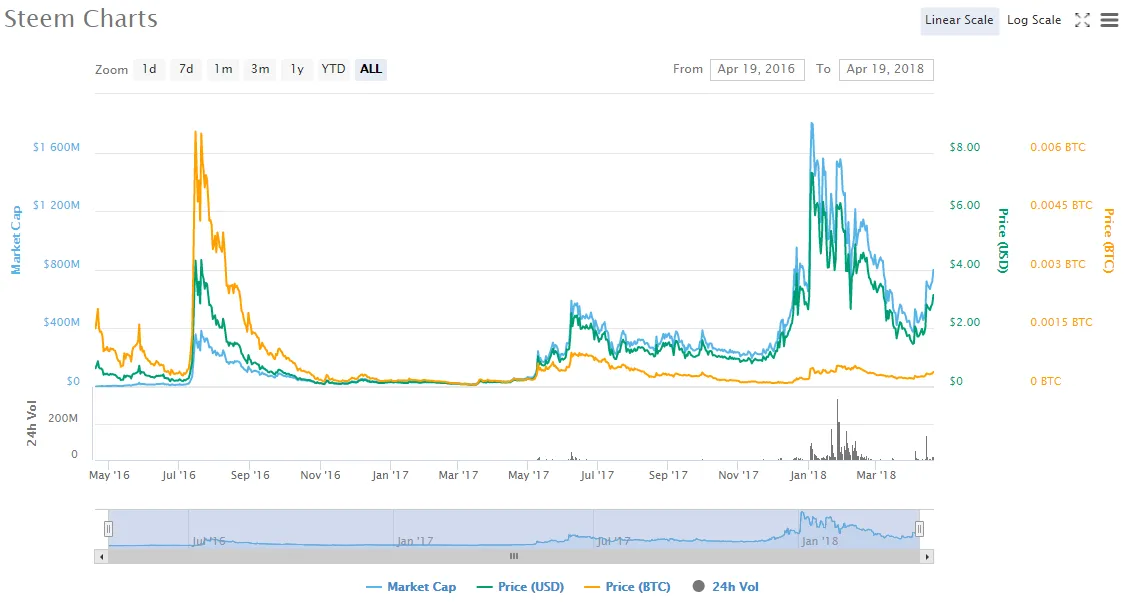Select the ALL zoom range
This screenshot has width=1137, height=603.
click(x=371, y=69)
